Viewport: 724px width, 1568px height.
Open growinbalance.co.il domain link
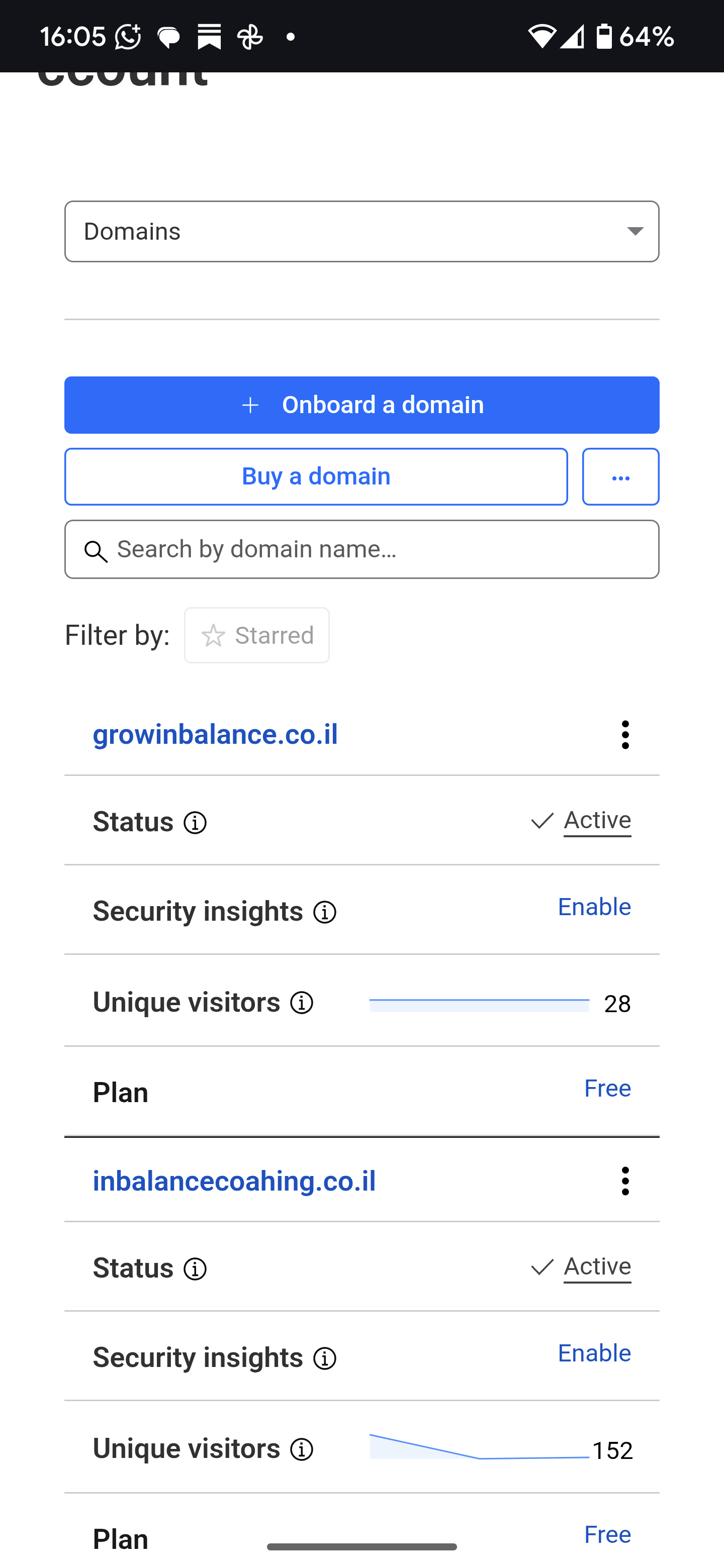point(215,735)
